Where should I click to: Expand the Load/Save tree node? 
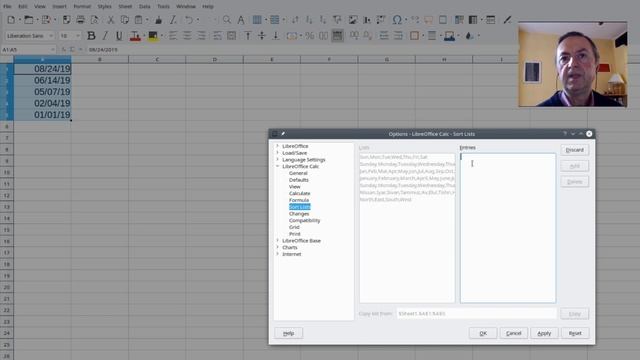278,153
